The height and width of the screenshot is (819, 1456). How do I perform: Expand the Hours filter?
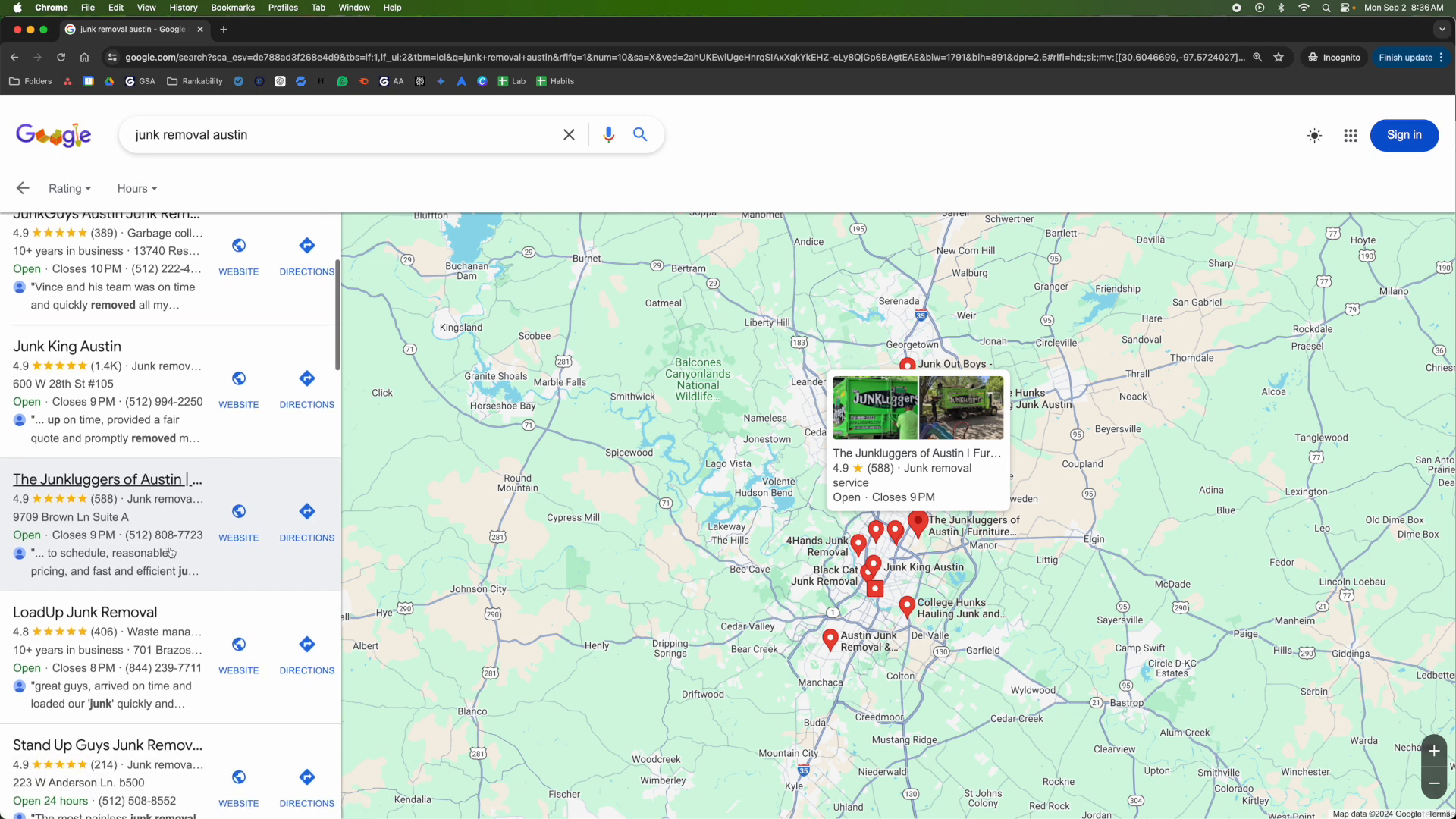136,188
